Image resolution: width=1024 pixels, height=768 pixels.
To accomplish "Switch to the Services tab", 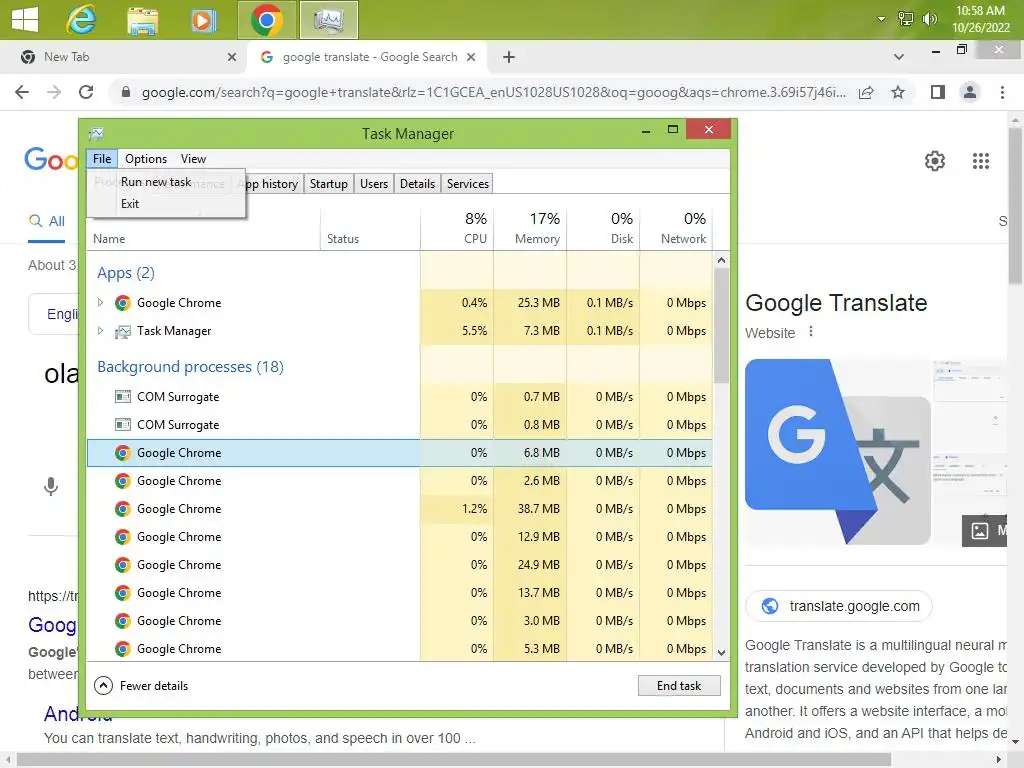I will click(x=468, y=184).
